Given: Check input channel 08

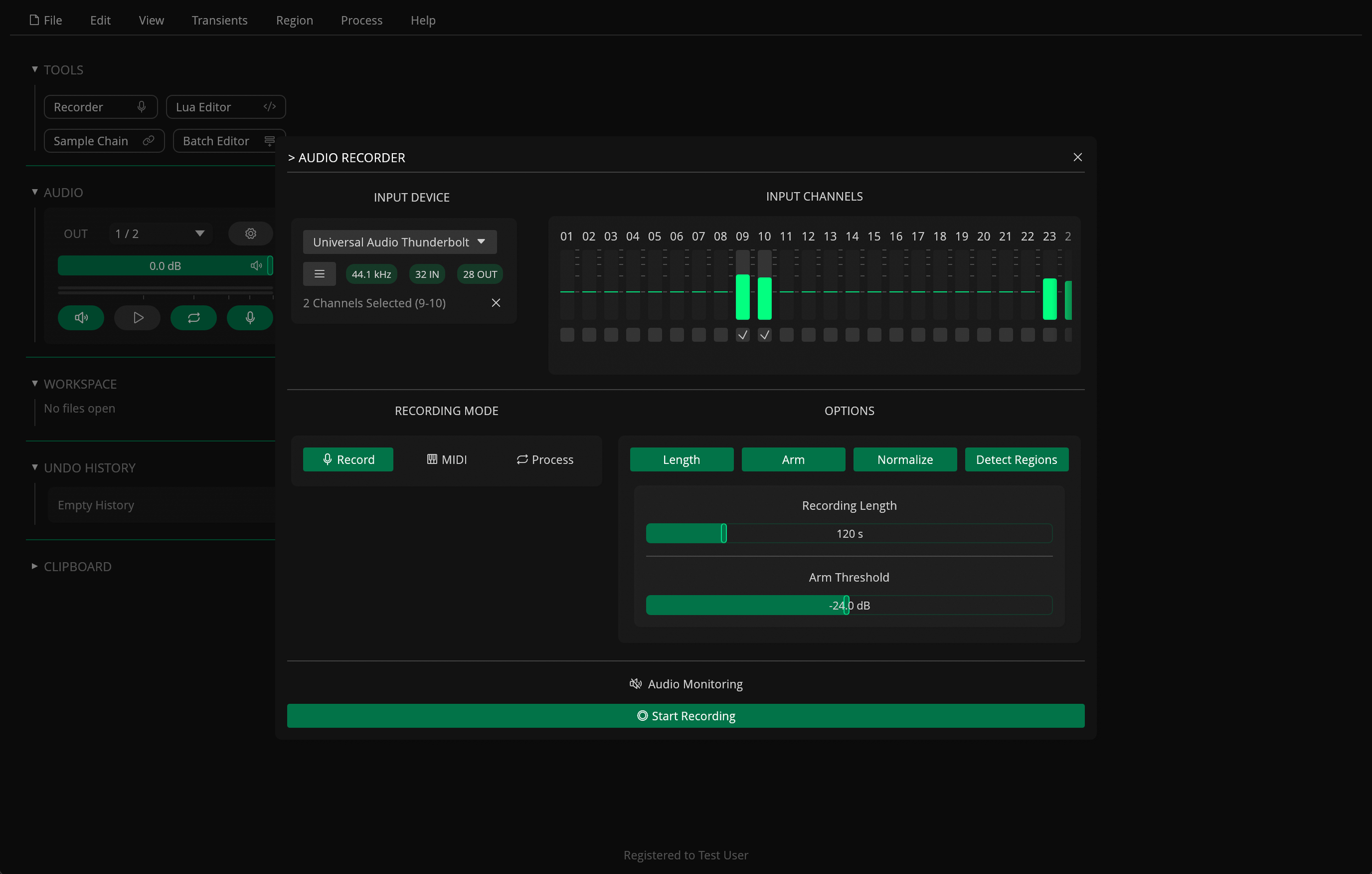Looking at the screenshot, I should 721,335.
